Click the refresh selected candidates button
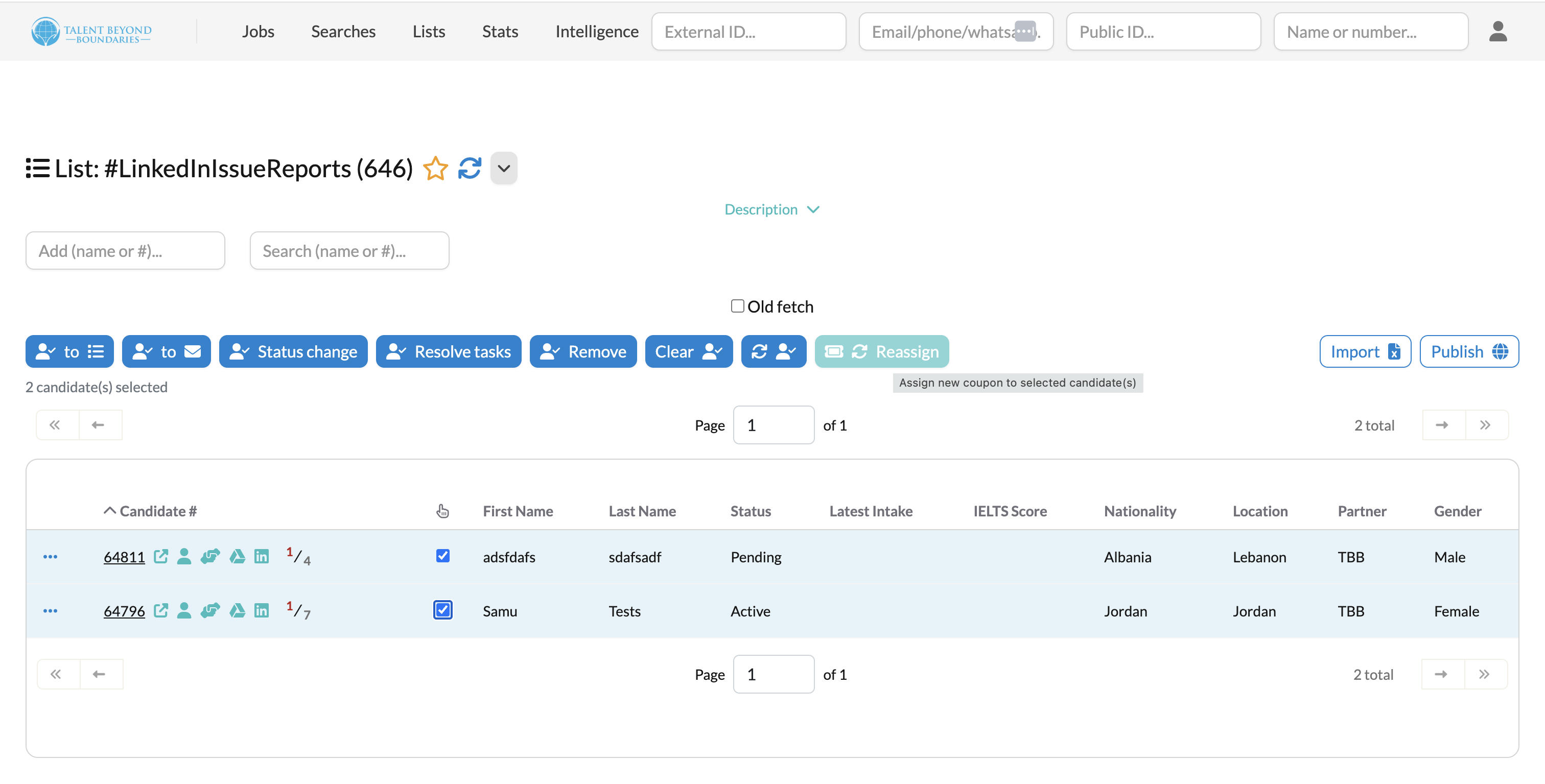 pyautogui.click(x=774, y=351)
